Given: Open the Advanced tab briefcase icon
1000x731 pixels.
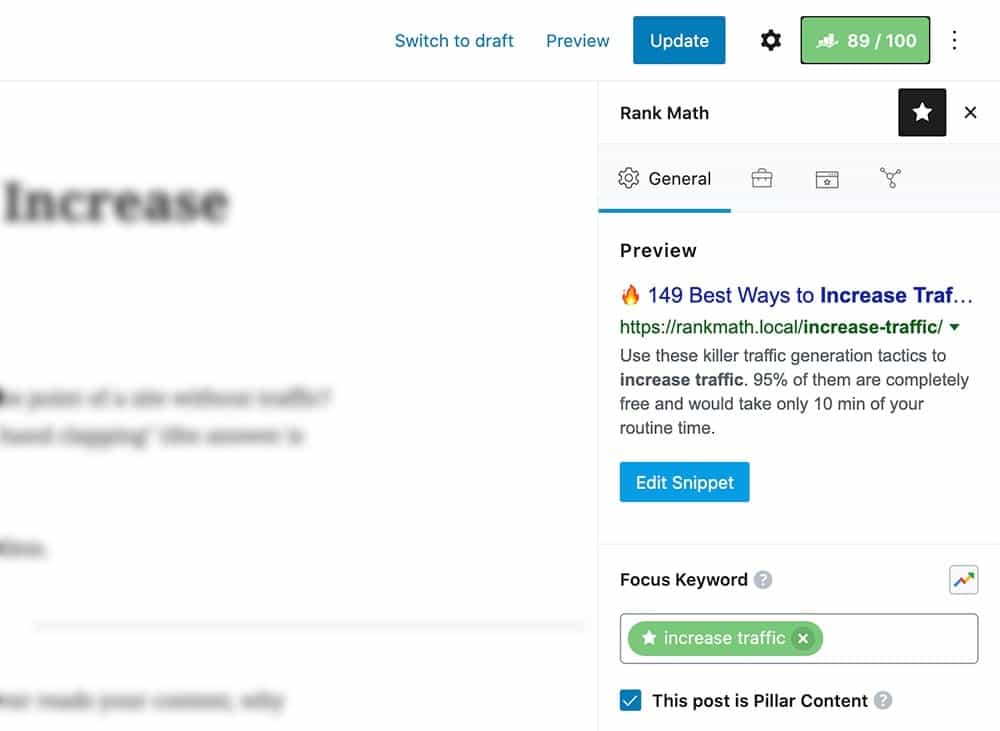Looking at the screenshot, I should click(x=762, y=179).
